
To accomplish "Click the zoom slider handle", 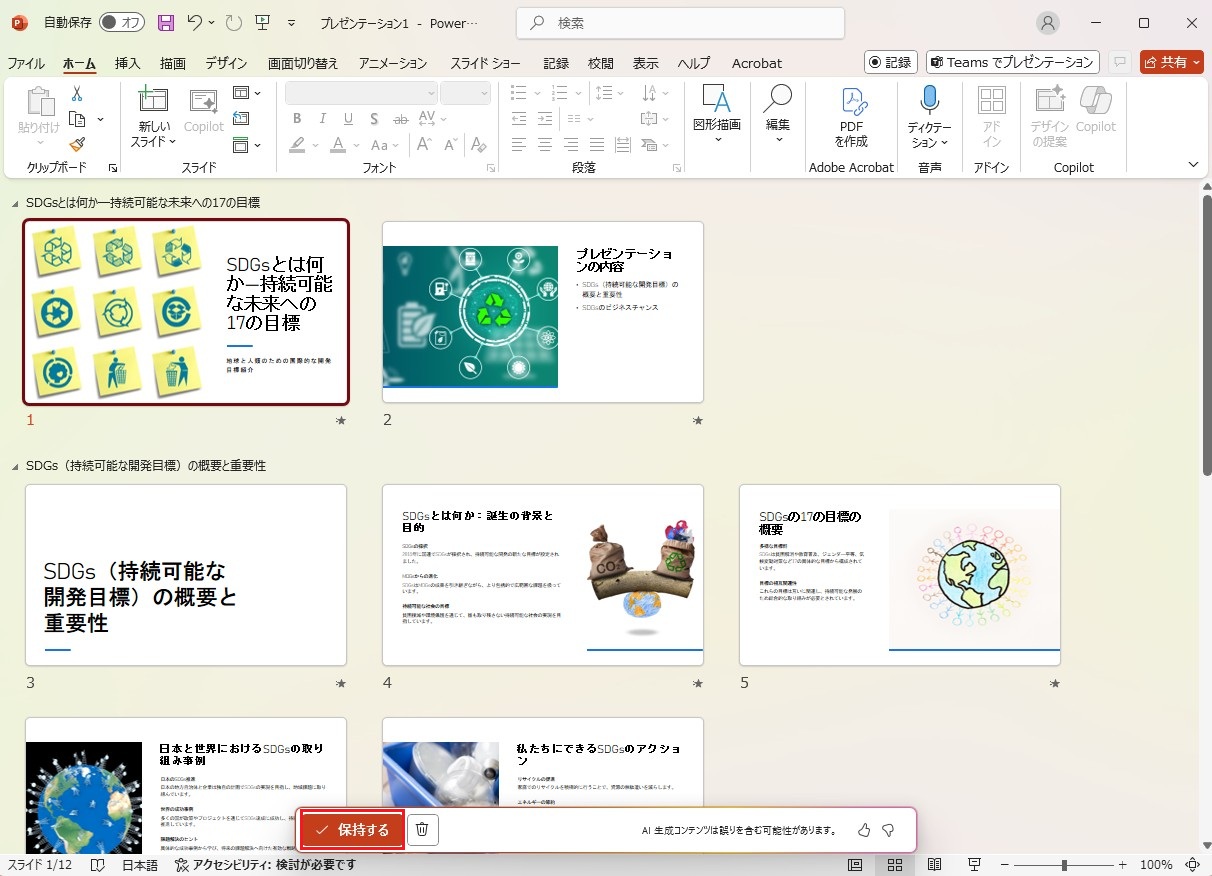I will [x=1064, y=864].
